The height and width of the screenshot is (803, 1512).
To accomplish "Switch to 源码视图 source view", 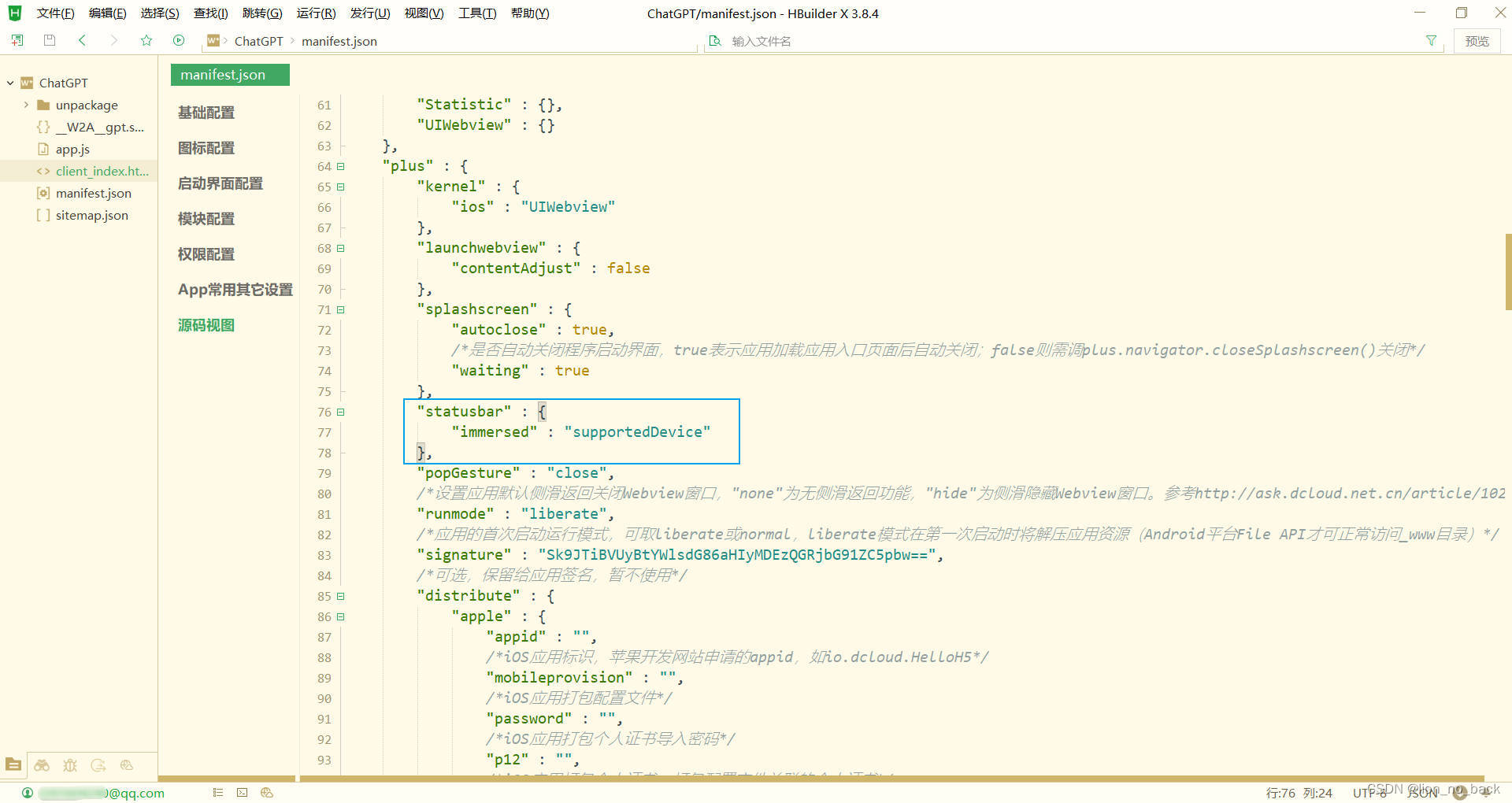I will tap(206, 325).
